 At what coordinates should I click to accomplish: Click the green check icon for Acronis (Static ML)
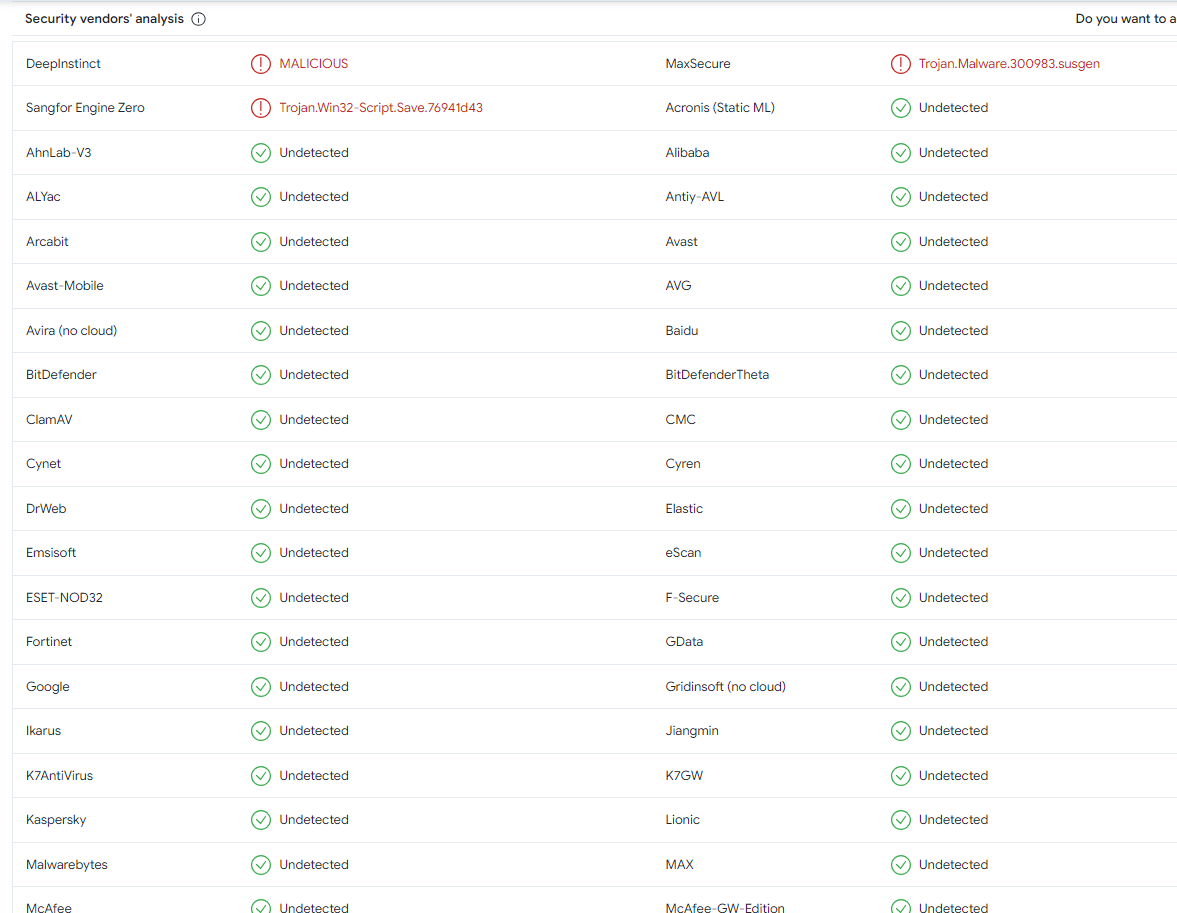(x=901, y=108)
